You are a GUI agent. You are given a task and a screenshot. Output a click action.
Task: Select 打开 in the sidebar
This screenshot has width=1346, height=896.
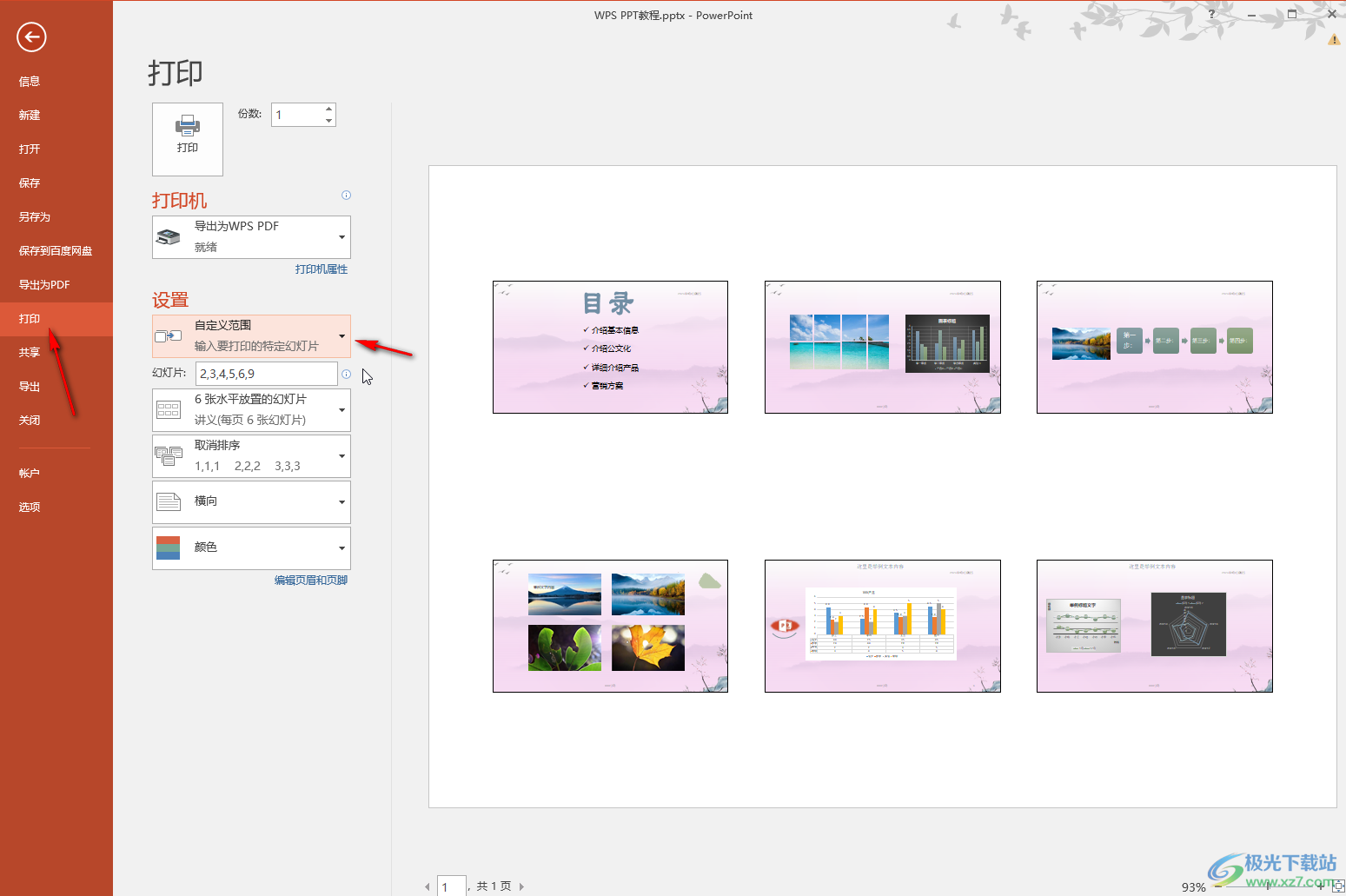(x=56, y=149)
